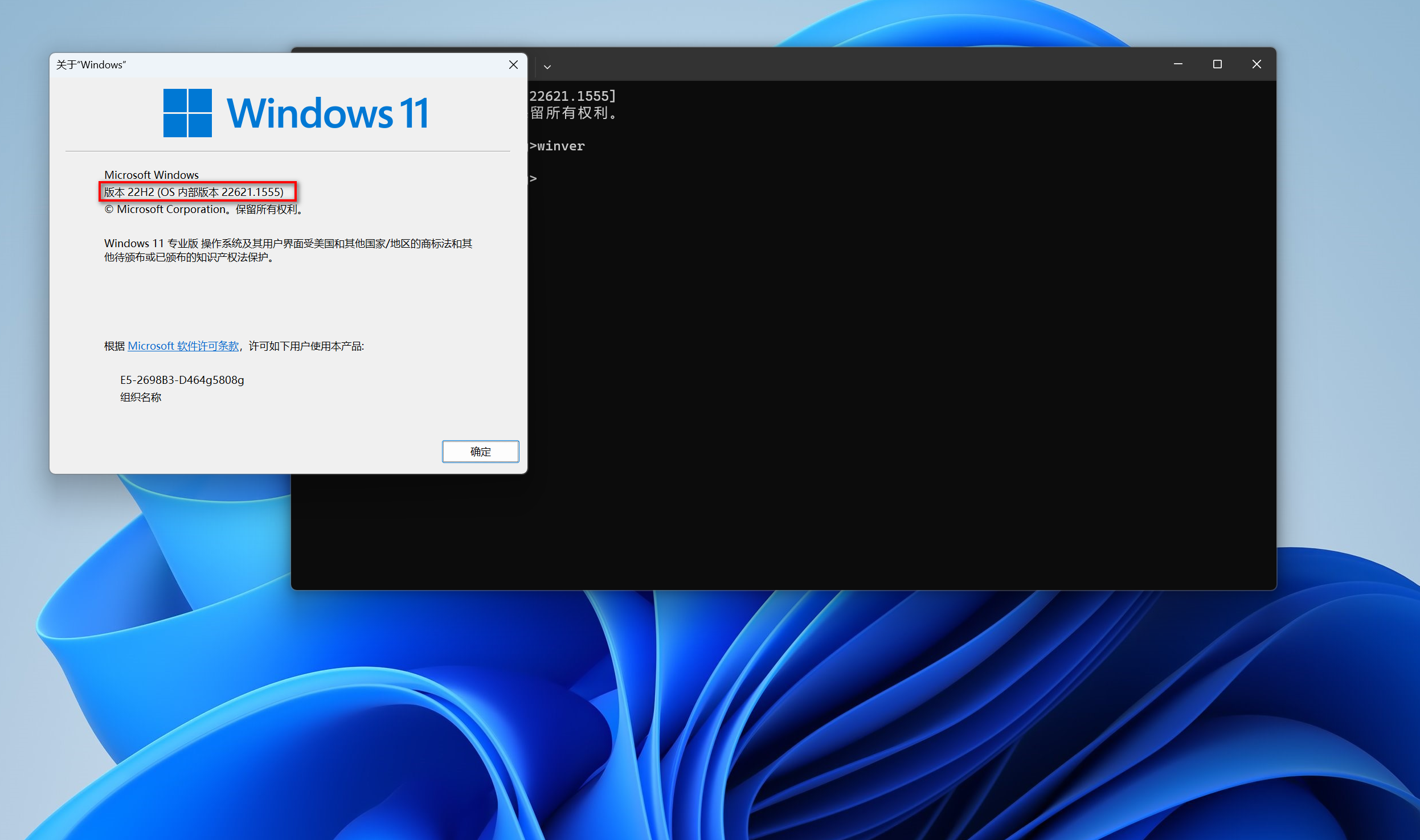Select the licensed user E5-2698B3-D464g5808g text
The height and width of the screenshot is (840, 1420).
(x=182, y=380)
